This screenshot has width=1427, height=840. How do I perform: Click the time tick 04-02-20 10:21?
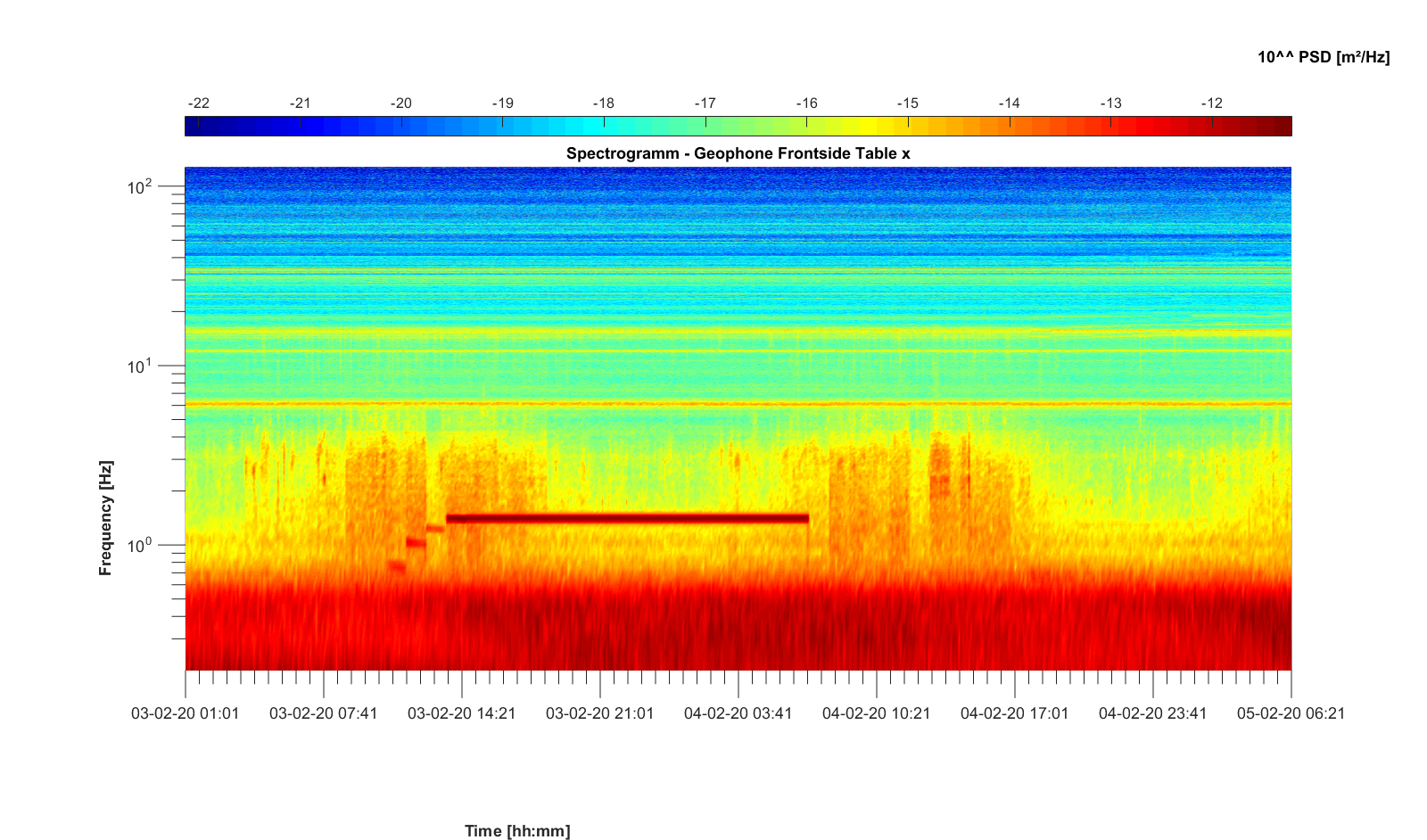(x=877, y=713)
